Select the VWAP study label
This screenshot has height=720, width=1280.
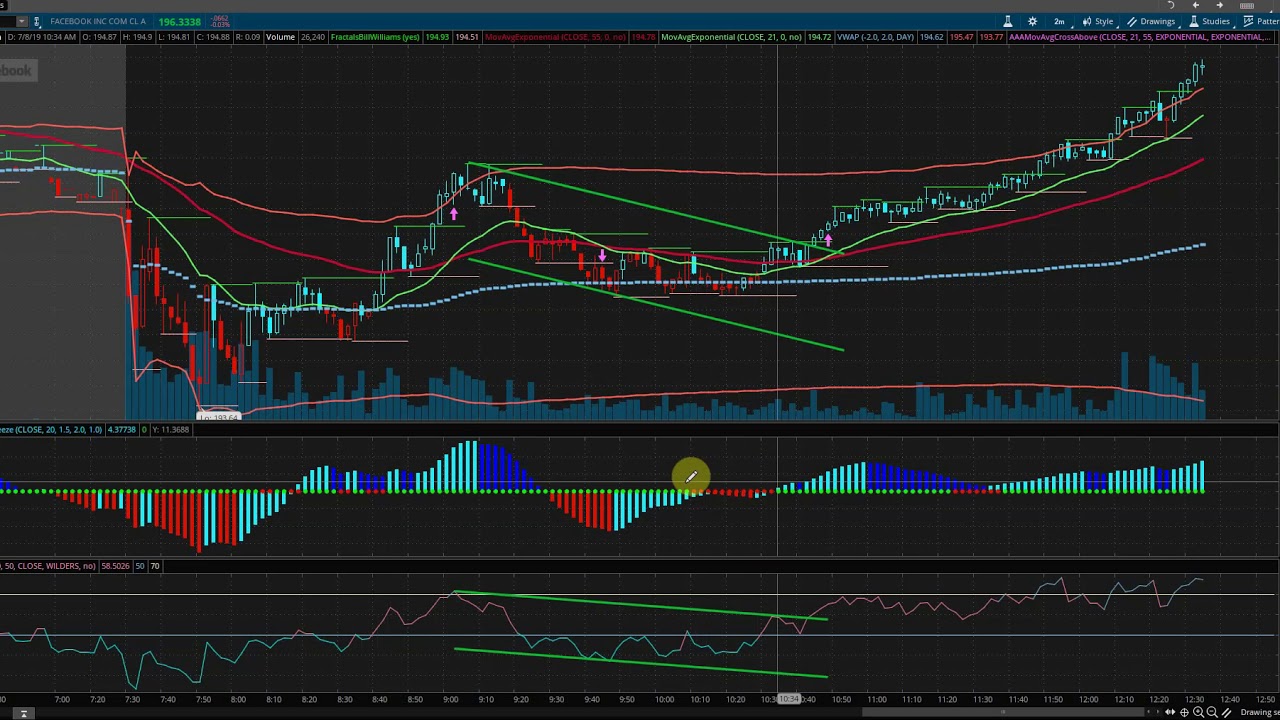876,37
